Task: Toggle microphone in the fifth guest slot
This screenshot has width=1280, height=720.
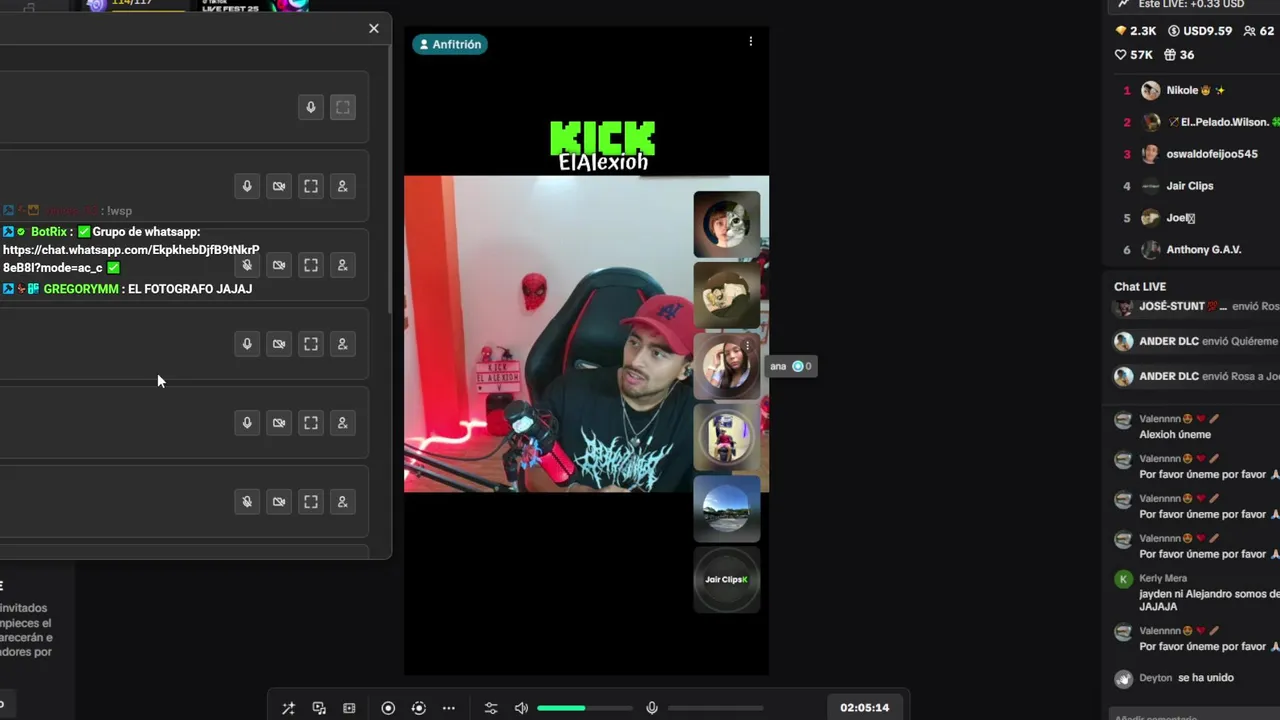Action: pos(247,423)
